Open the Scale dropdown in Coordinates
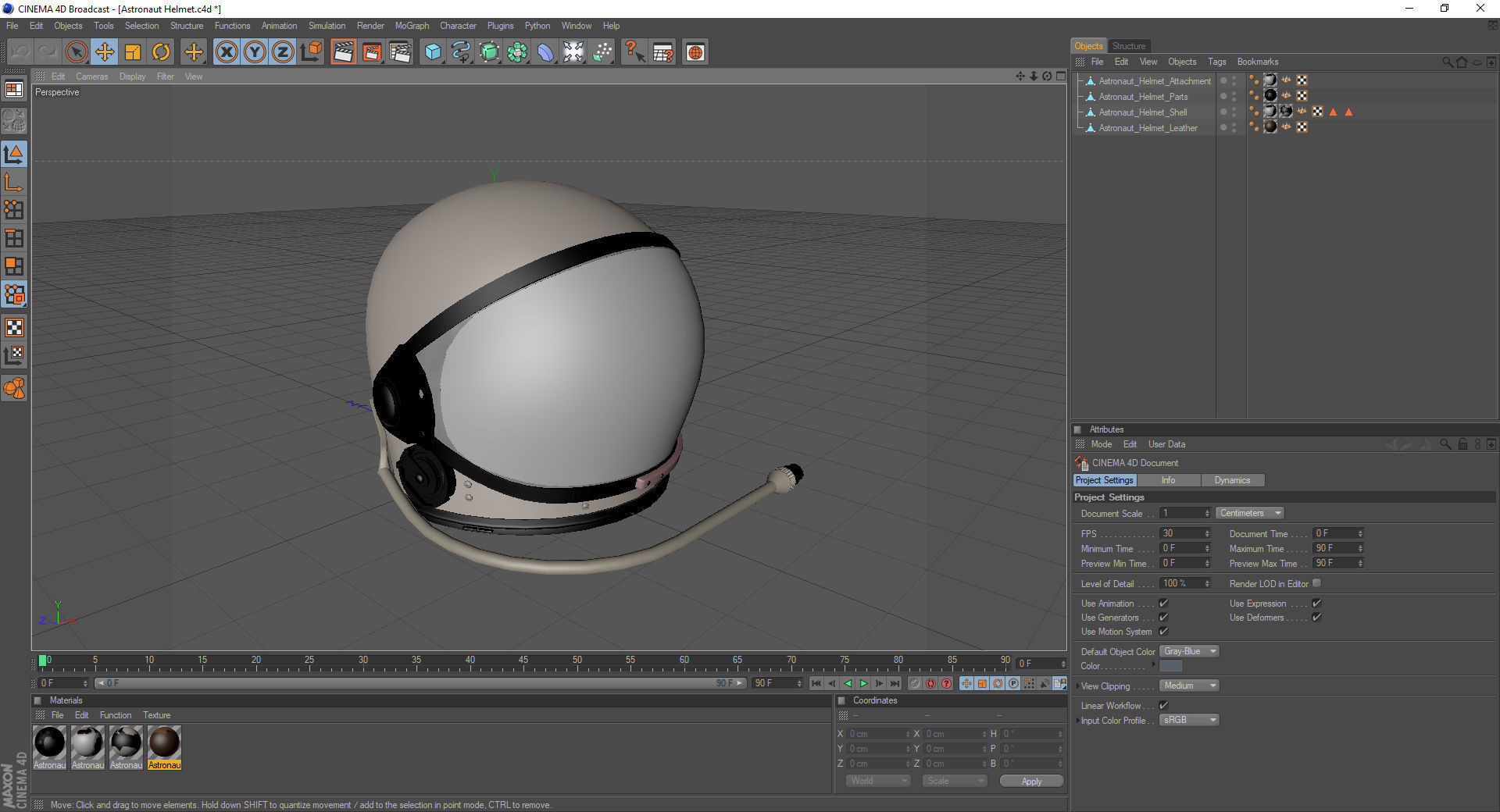Viewport: 1500px width, 812px height. point(955,781)
